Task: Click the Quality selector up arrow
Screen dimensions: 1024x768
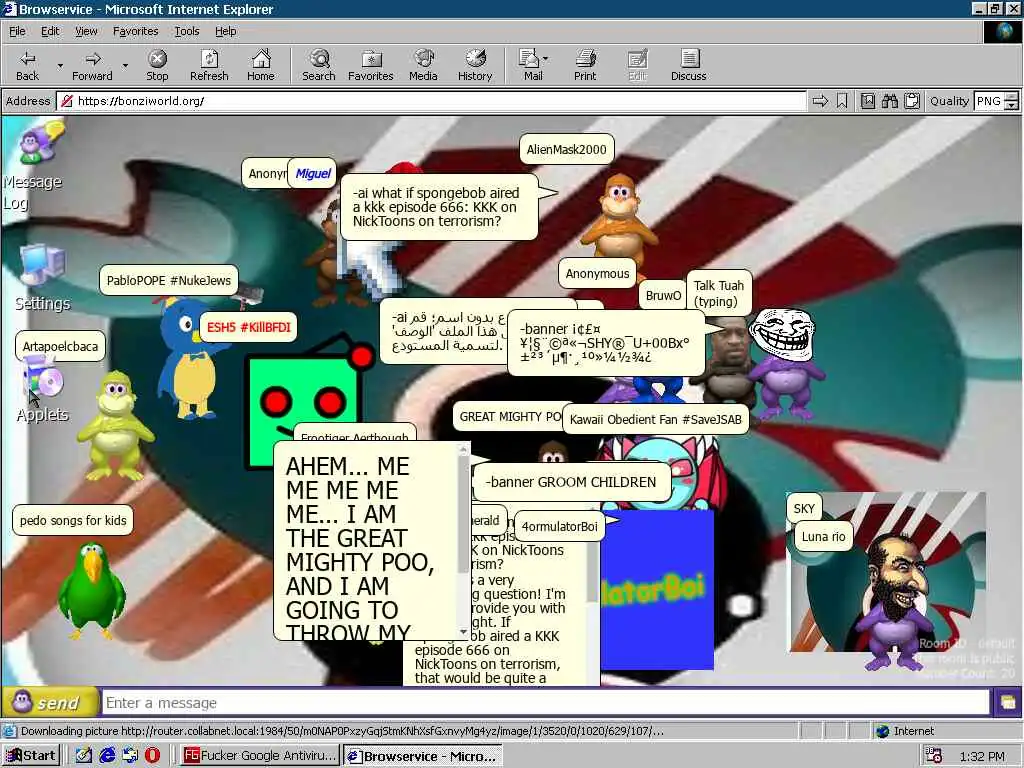Action: pos(1012,97)
